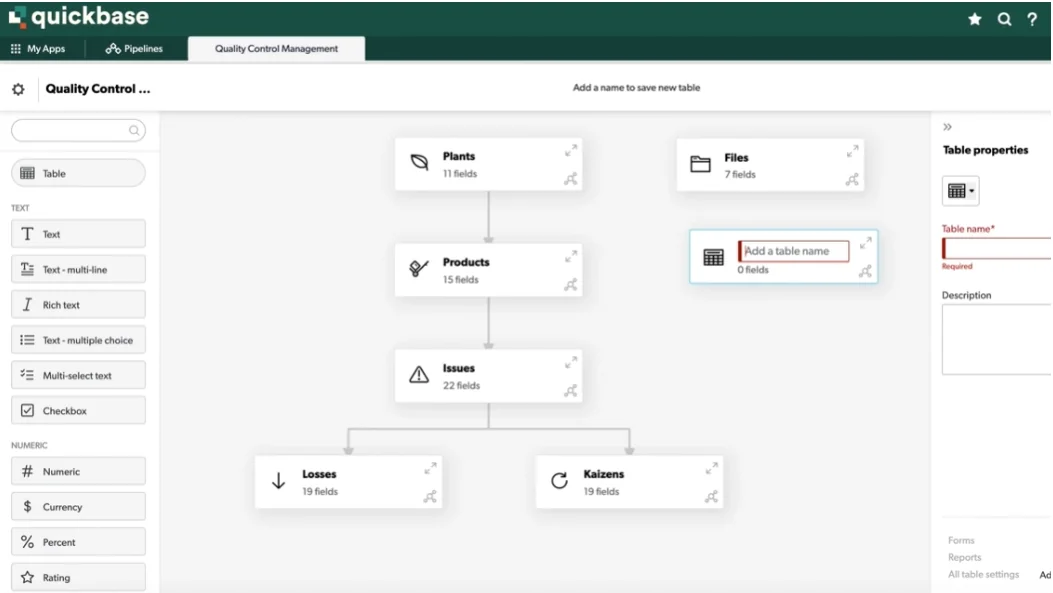Click the Quickbase logo

pyautogui.click(x=79, y=17)
